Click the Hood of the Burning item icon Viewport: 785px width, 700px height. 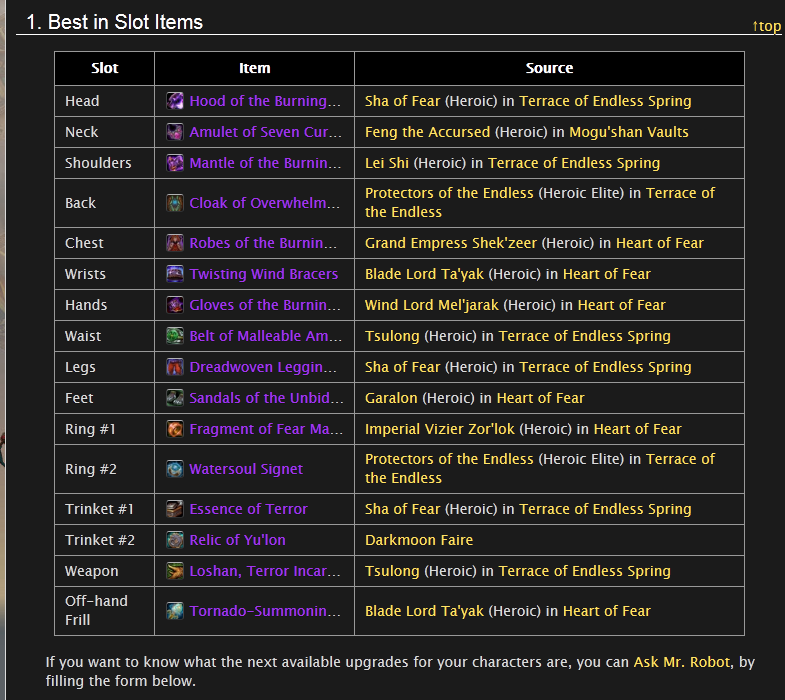pyautogui.click(x=175, y=101)
